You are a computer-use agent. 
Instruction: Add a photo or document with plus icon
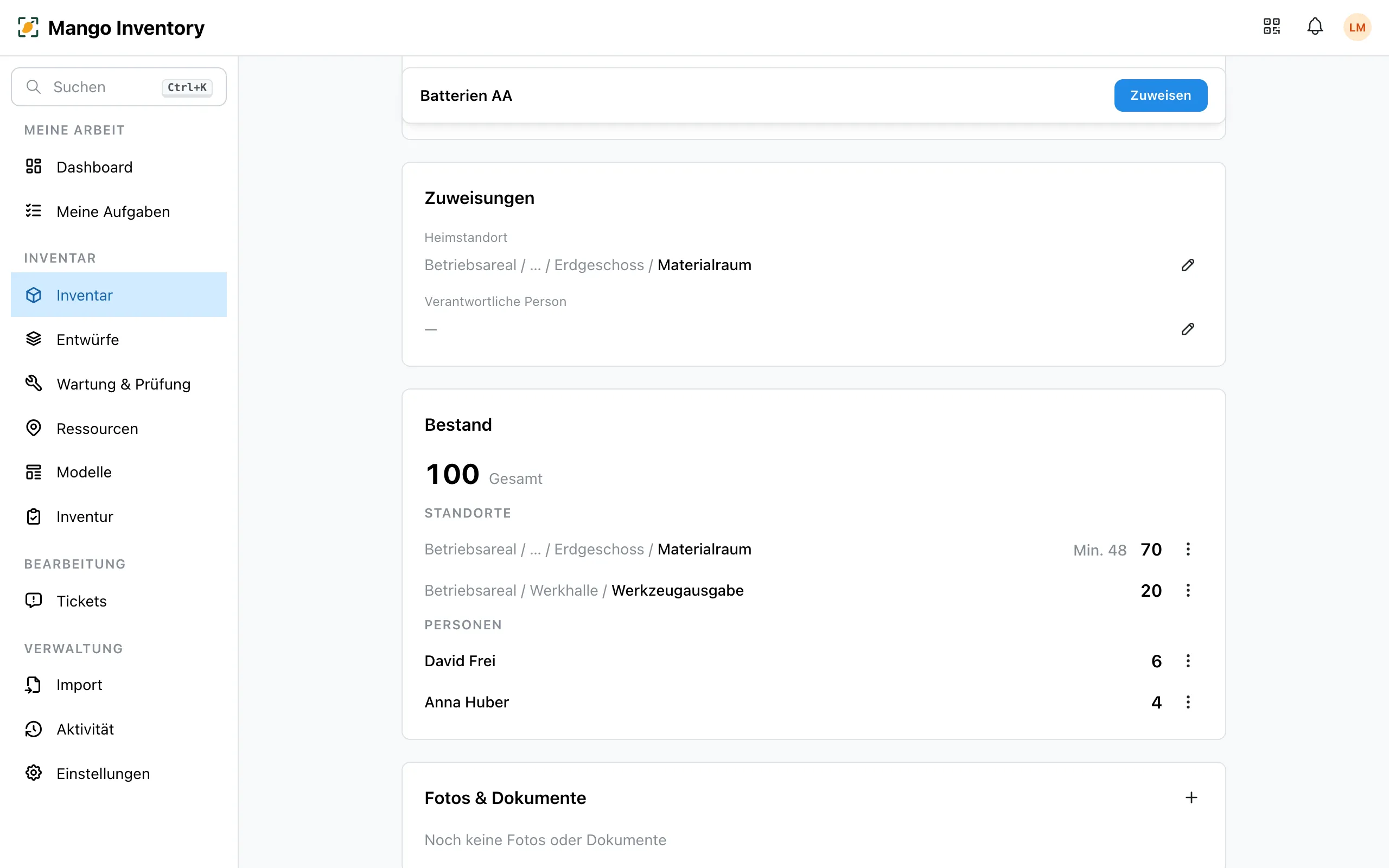(x=1191, y=797)
